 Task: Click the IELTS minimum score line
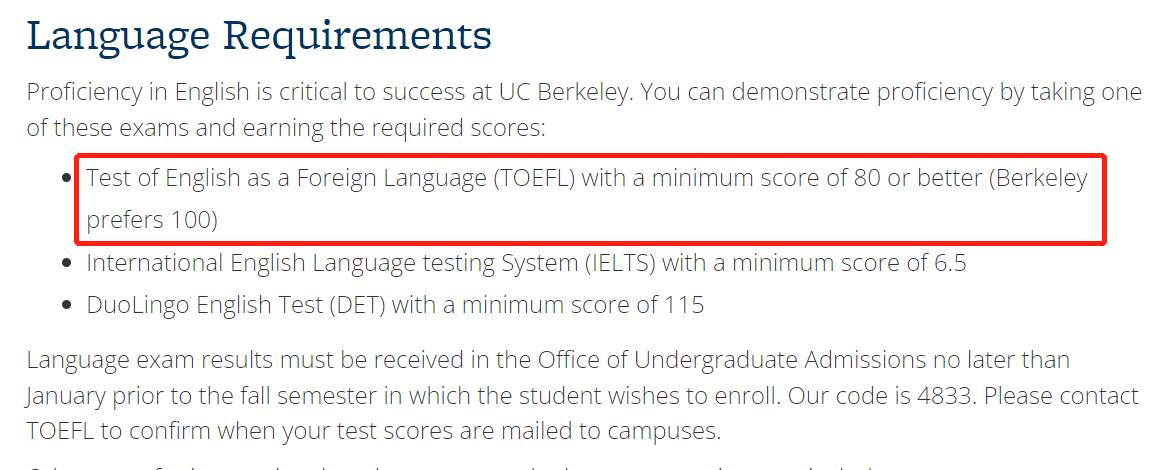[x=527, y=263]
